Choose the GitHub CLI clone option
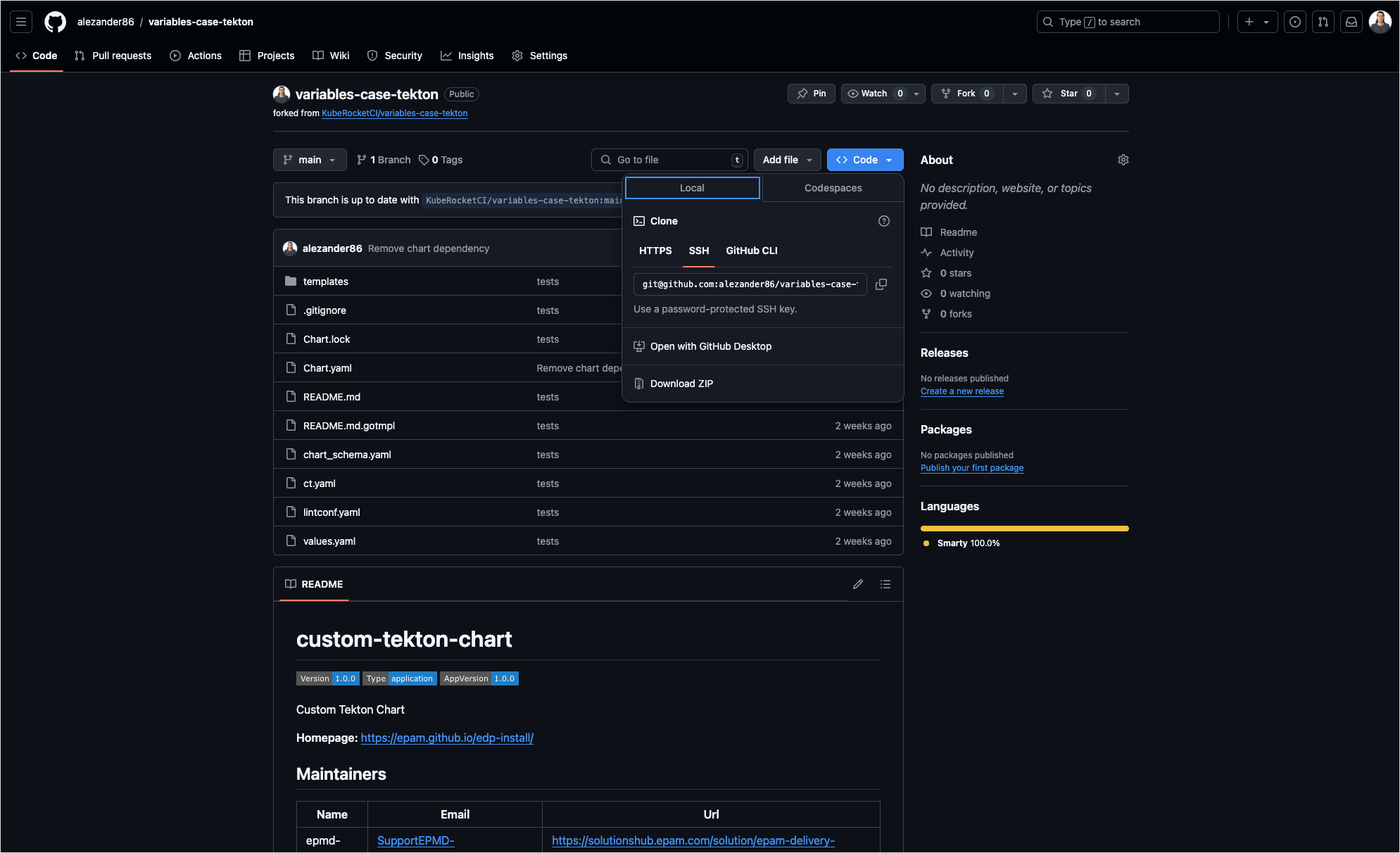 click(752, 251)
